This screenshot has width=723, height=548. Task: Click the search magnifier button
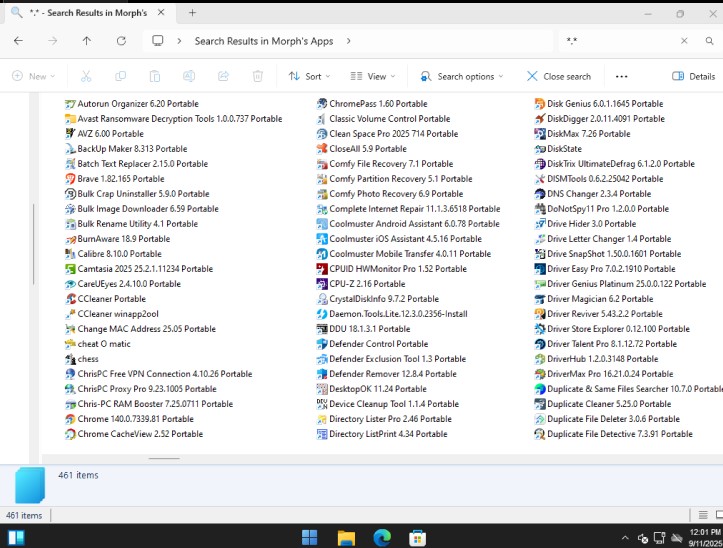[710, 41]
